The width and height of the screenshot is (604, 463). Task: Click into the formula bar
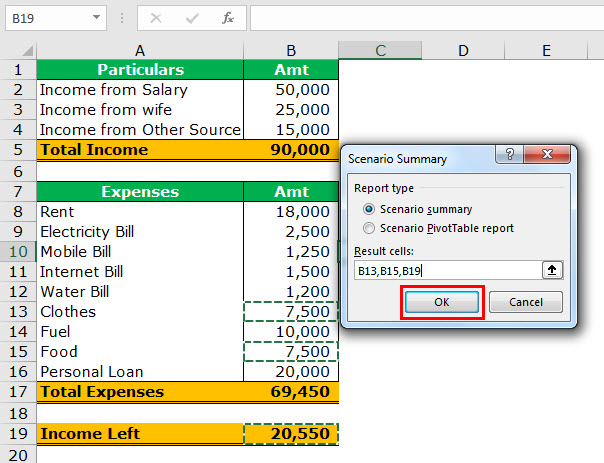click(x=427, y=18)
